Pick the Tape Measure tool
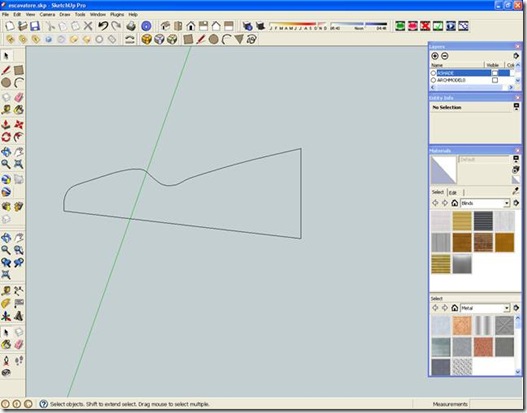 point(6,110)
